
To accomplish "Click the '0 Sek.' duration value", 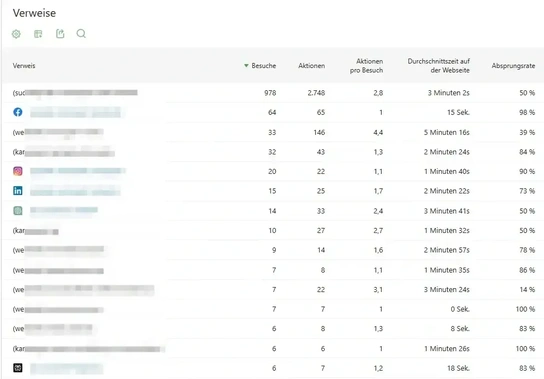I will point(460,309).
